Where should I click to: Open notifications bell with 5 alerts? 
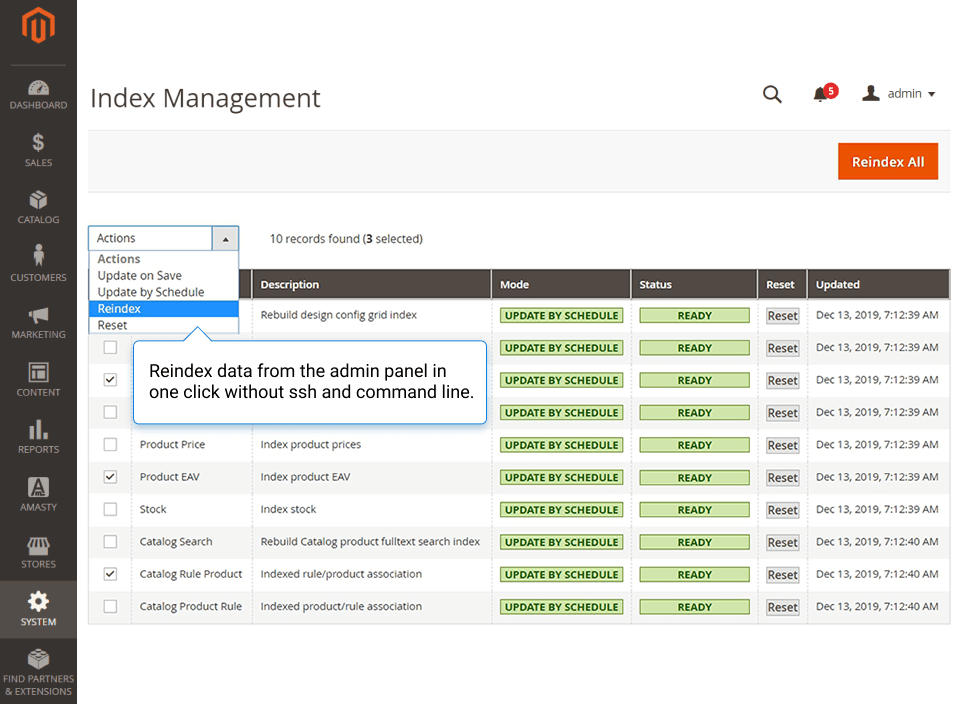pyautogui.click(x=825, y=94)
